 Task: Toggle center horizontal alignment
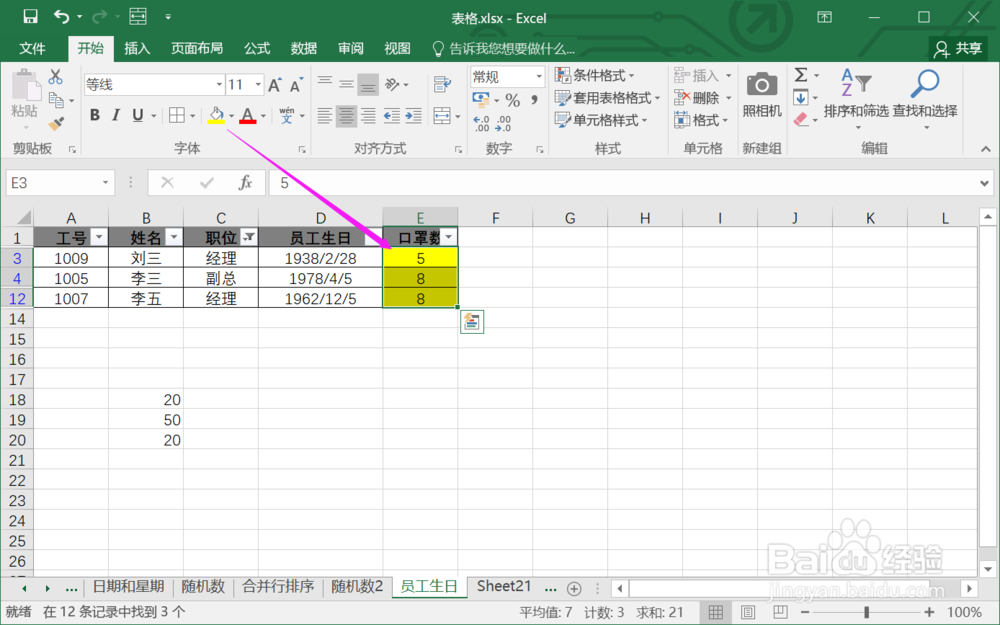point(346,116)
